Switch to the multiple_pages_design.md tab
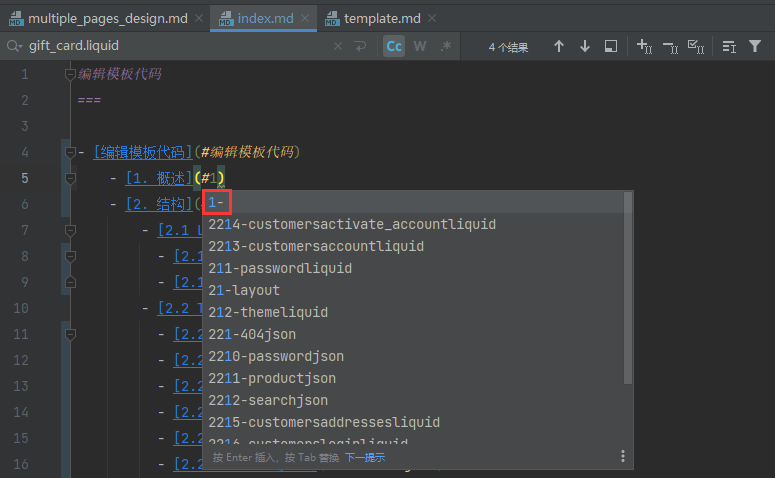 pyautogui.click(x=98, y=18)
